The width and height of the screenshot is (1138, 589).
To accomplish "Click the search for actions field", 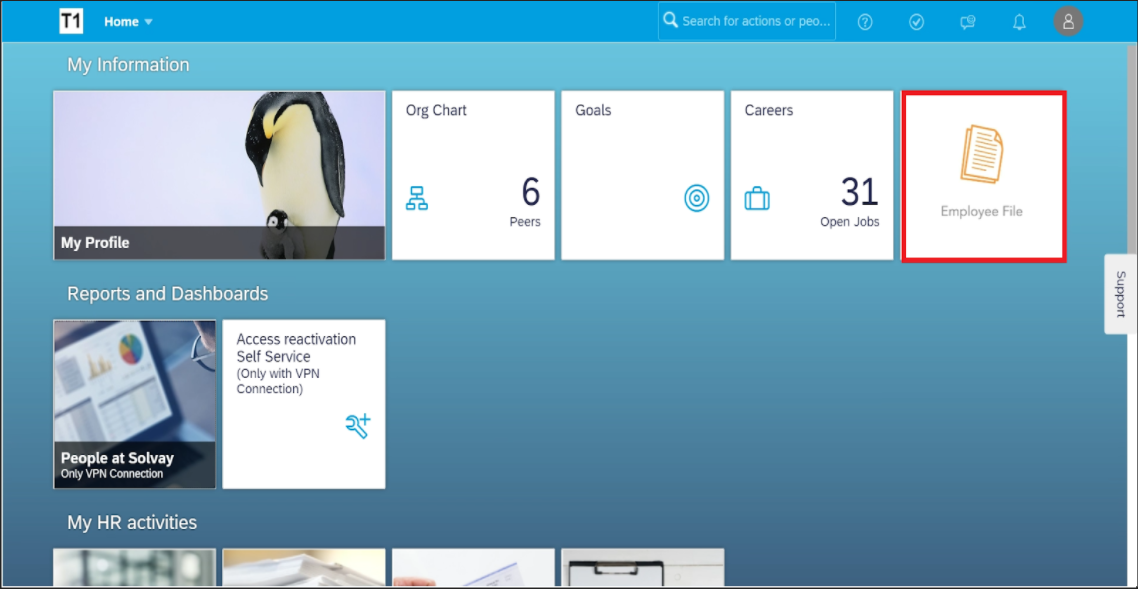I will pos(755,21).
